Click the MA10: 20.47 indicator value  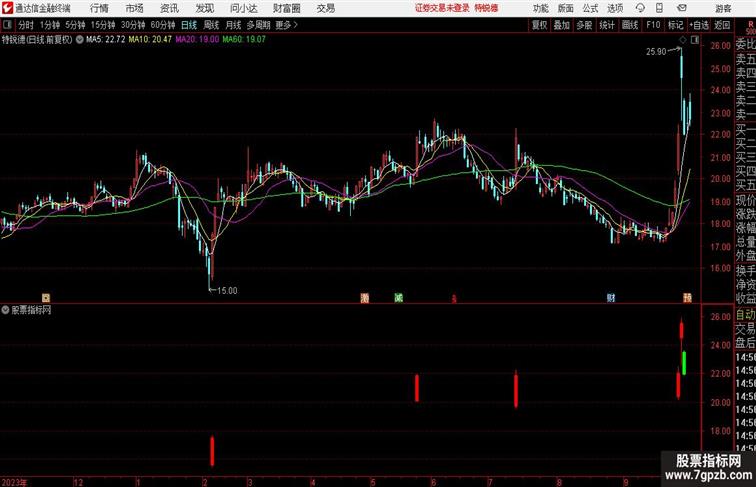coord(150,40)
